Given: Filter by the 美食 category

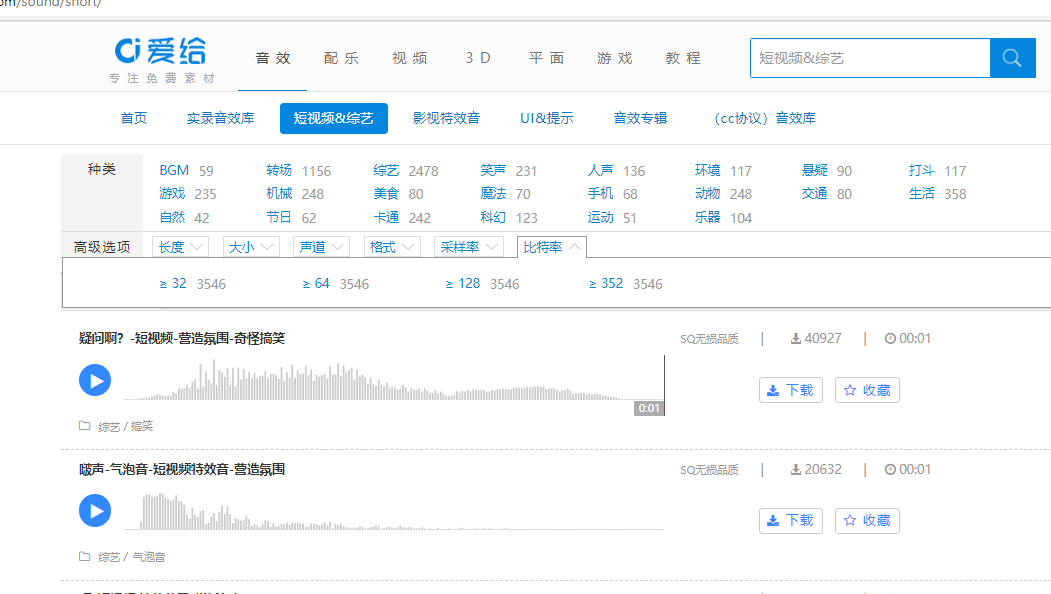Looking at the screenshot, I should (386, 194).
